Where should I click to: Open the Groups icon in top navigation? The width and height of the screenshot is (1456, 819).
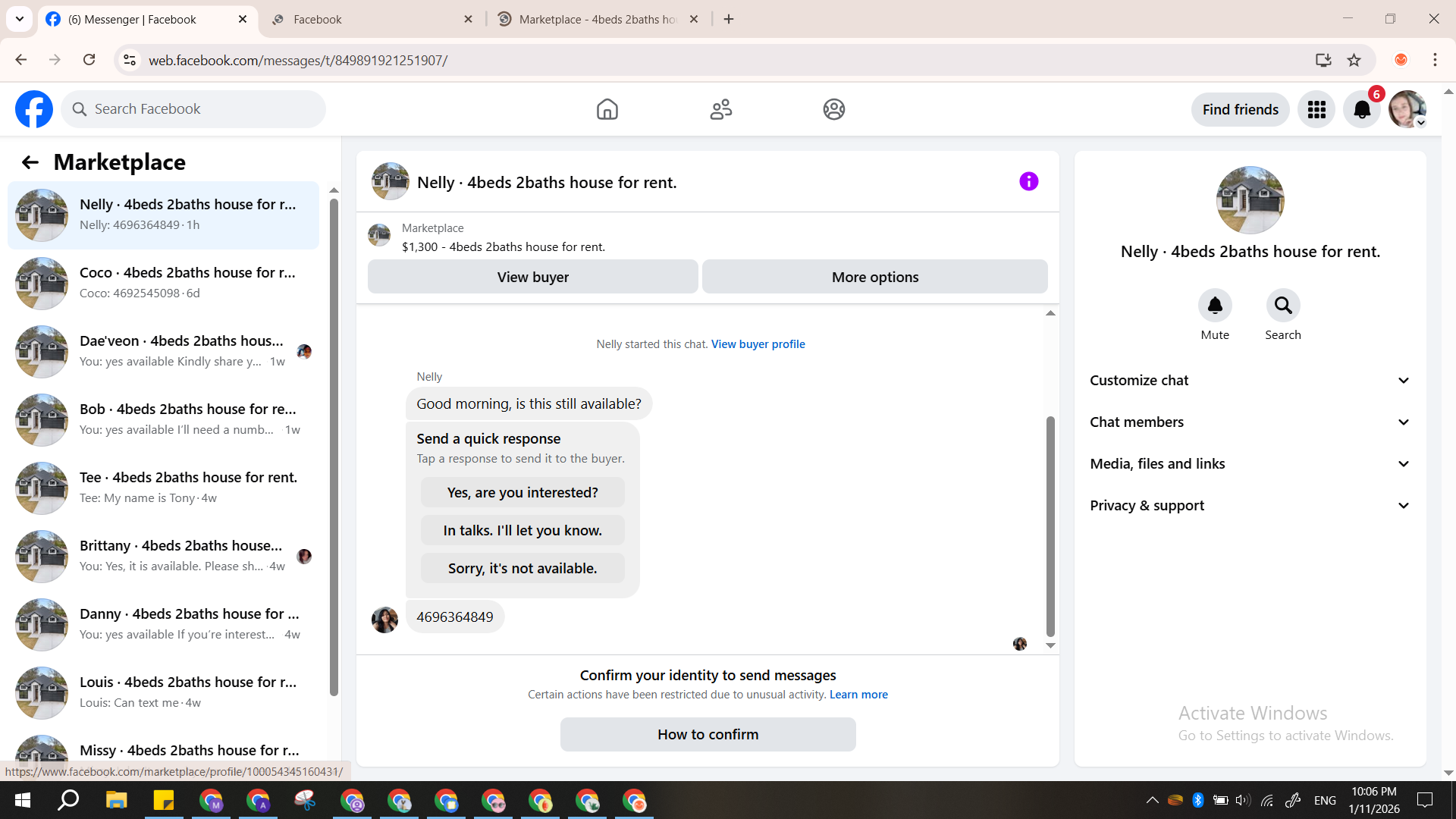834,109
